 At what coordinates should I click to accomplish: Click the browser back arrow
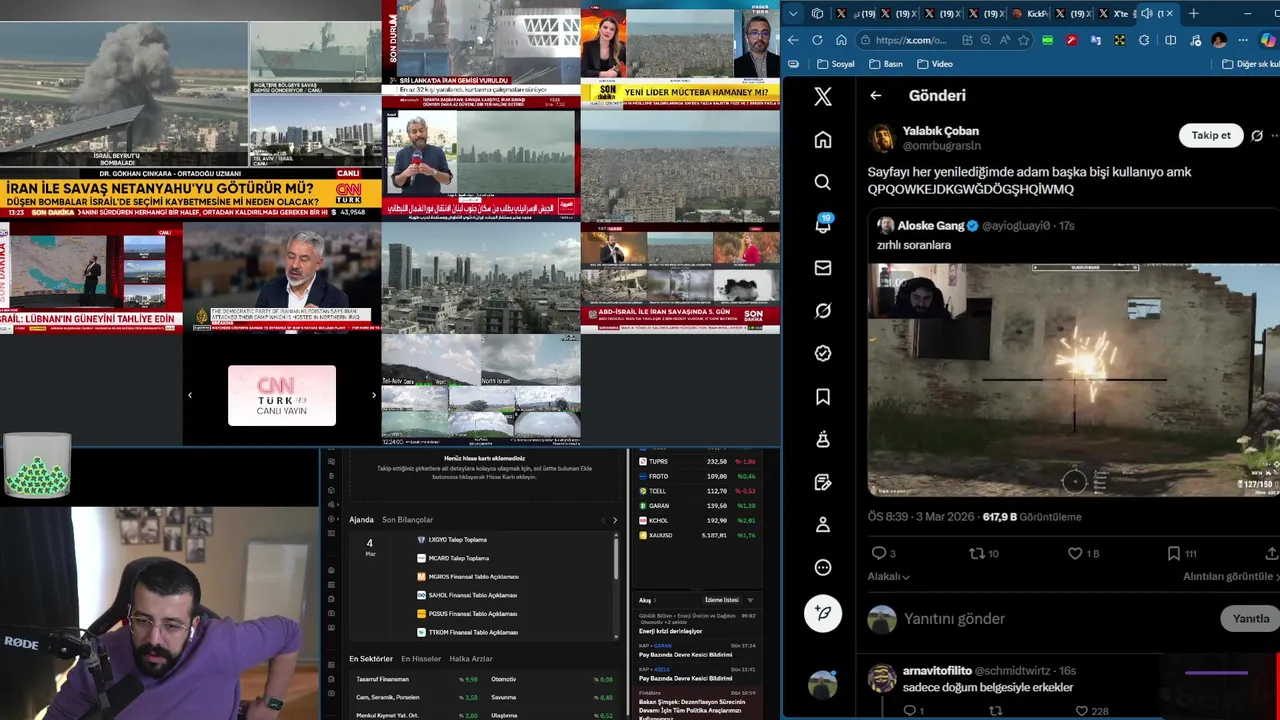pyautogui.click(x=793, y=40)
